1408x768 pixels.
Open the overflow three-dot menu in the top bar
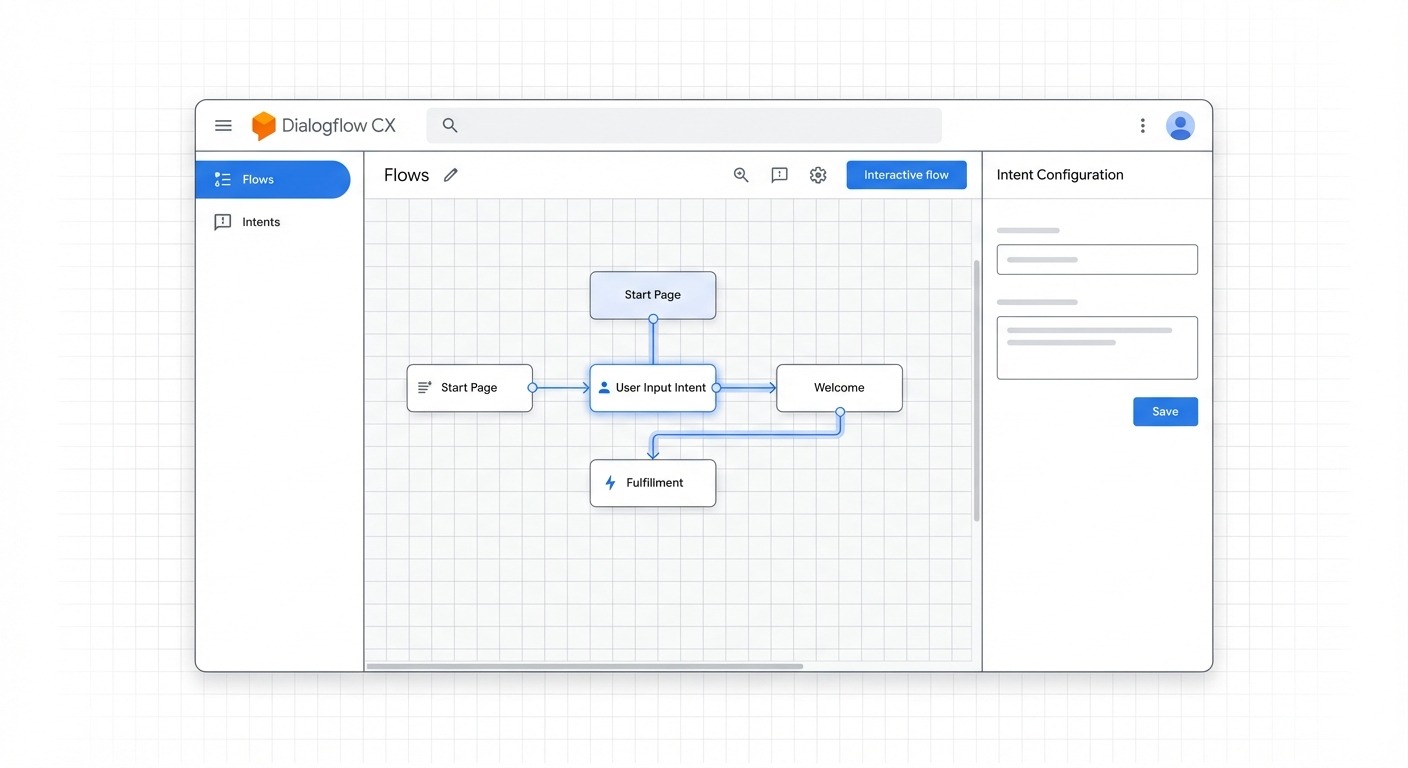(x=1142, y=125)
